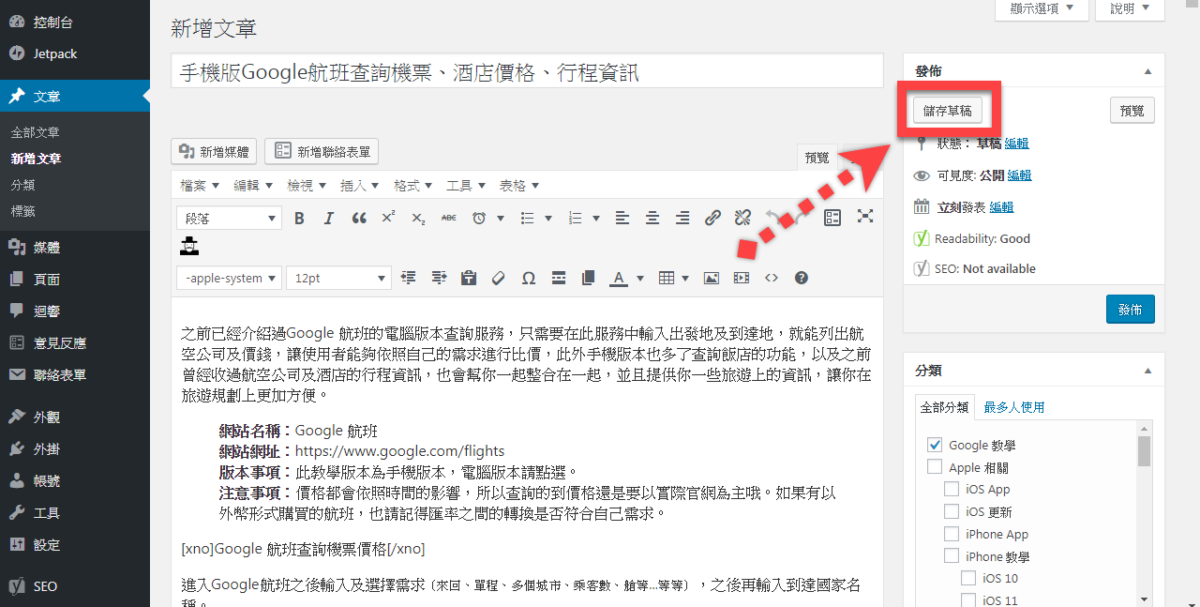The width and height of the screenshot is (1200, 607).
Task: Open numbered list style dropdown arrow
Action: tap(596, 217)
